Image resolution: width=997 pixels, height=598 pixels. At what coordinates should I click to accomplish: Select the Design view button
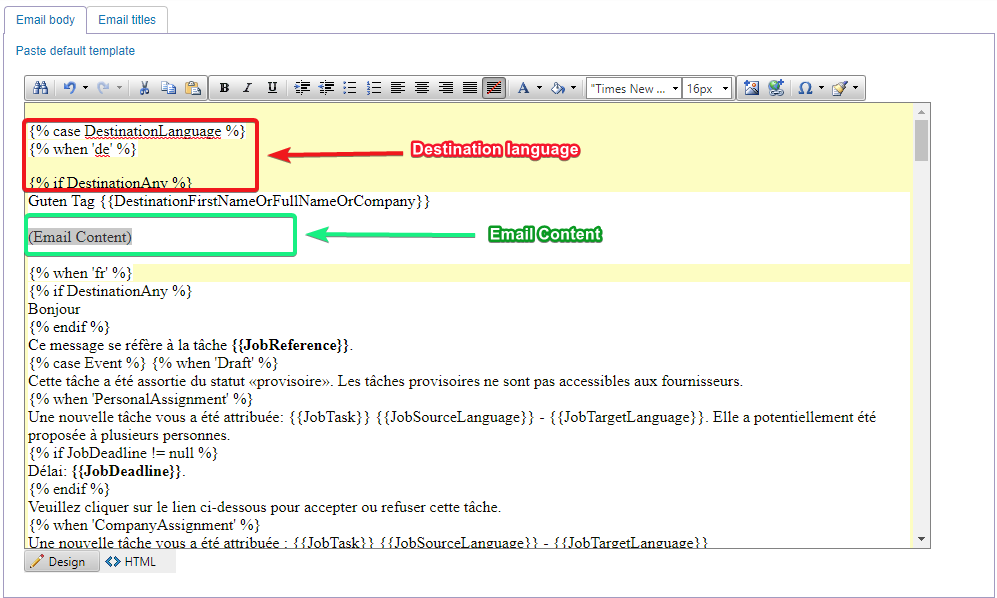[62, 562]
